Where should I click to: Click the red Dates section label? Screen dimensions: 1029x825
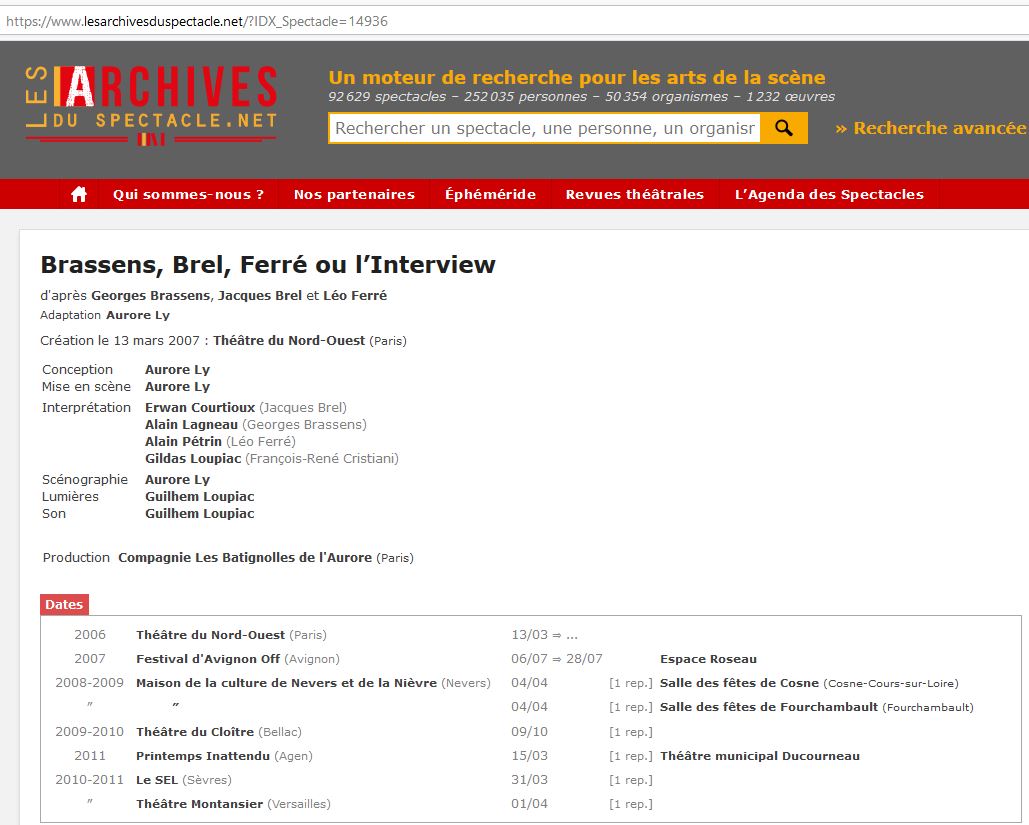click(x=64, y=604)
